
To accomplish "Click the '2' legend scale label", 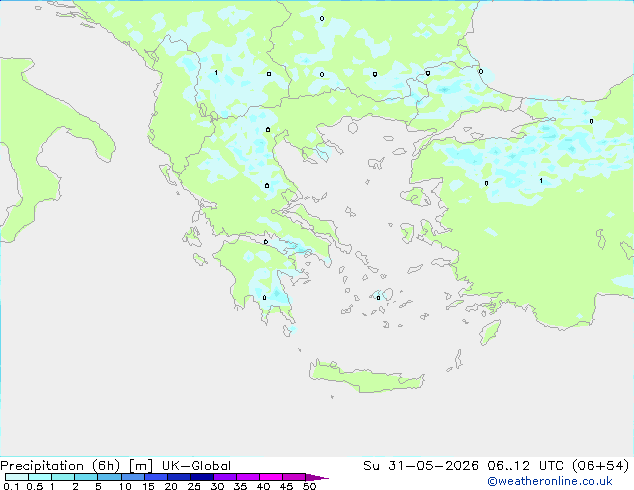I will tap(75, 486).
